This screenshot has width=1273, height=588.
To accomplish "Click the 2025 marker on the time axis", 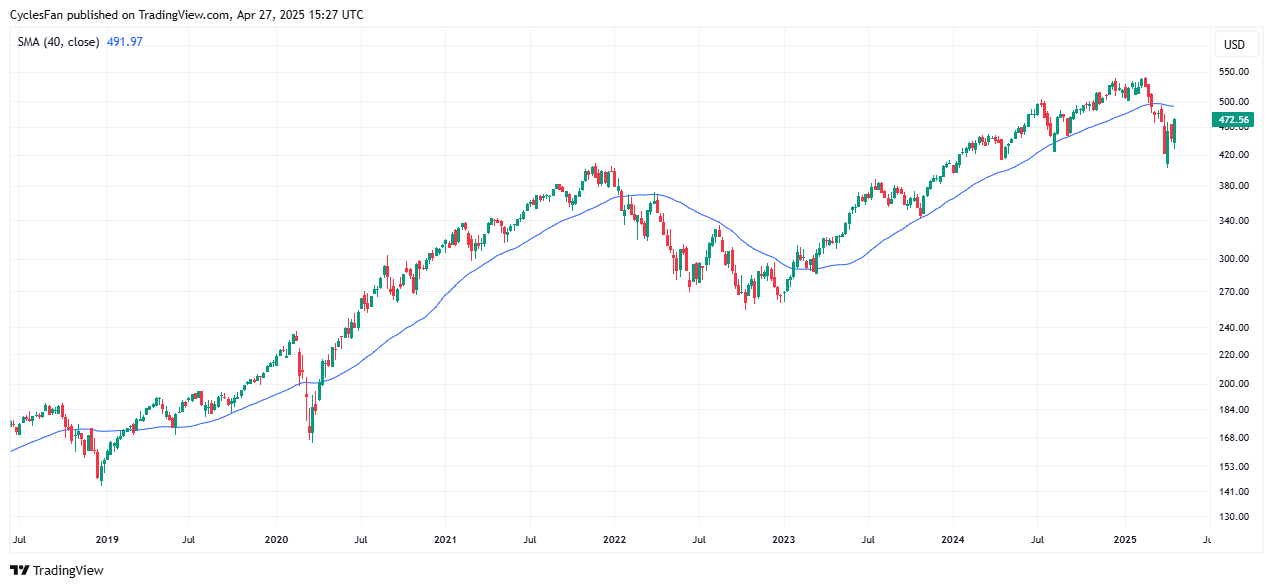I will tap(1124, 540).
